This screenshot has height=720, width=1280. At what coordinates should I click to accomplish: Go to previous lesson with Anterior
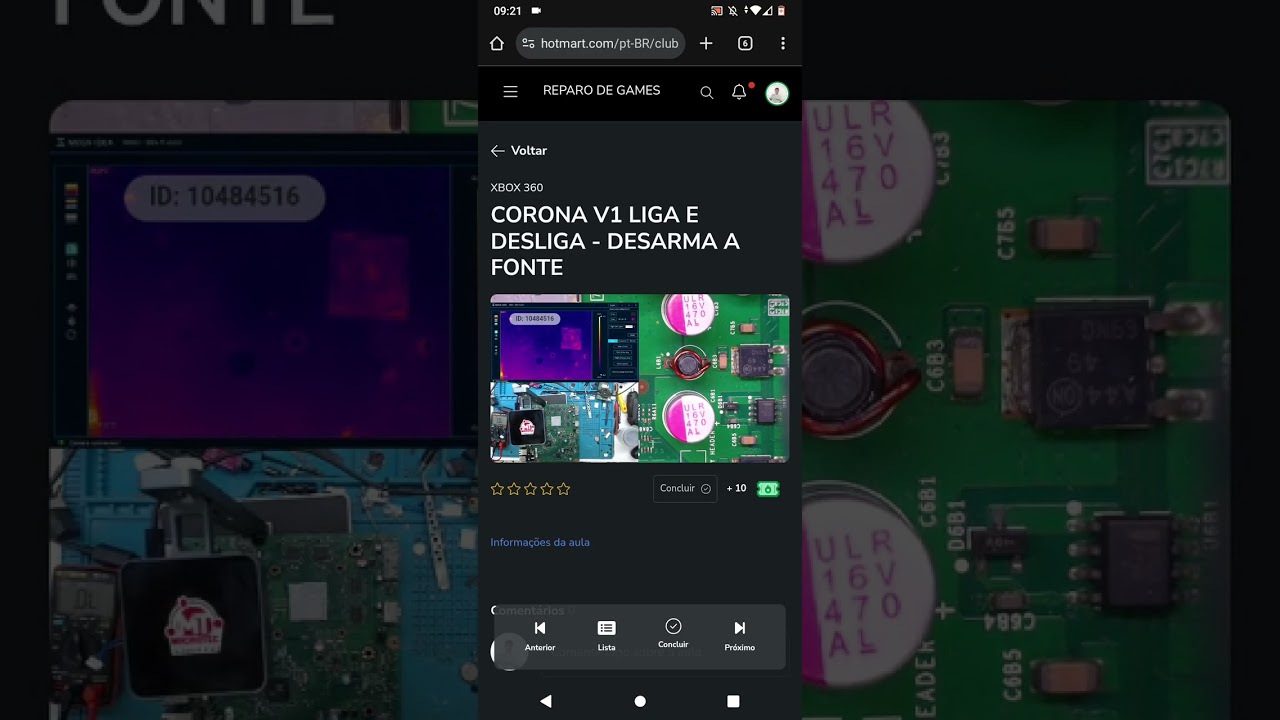tap(540, 635)
